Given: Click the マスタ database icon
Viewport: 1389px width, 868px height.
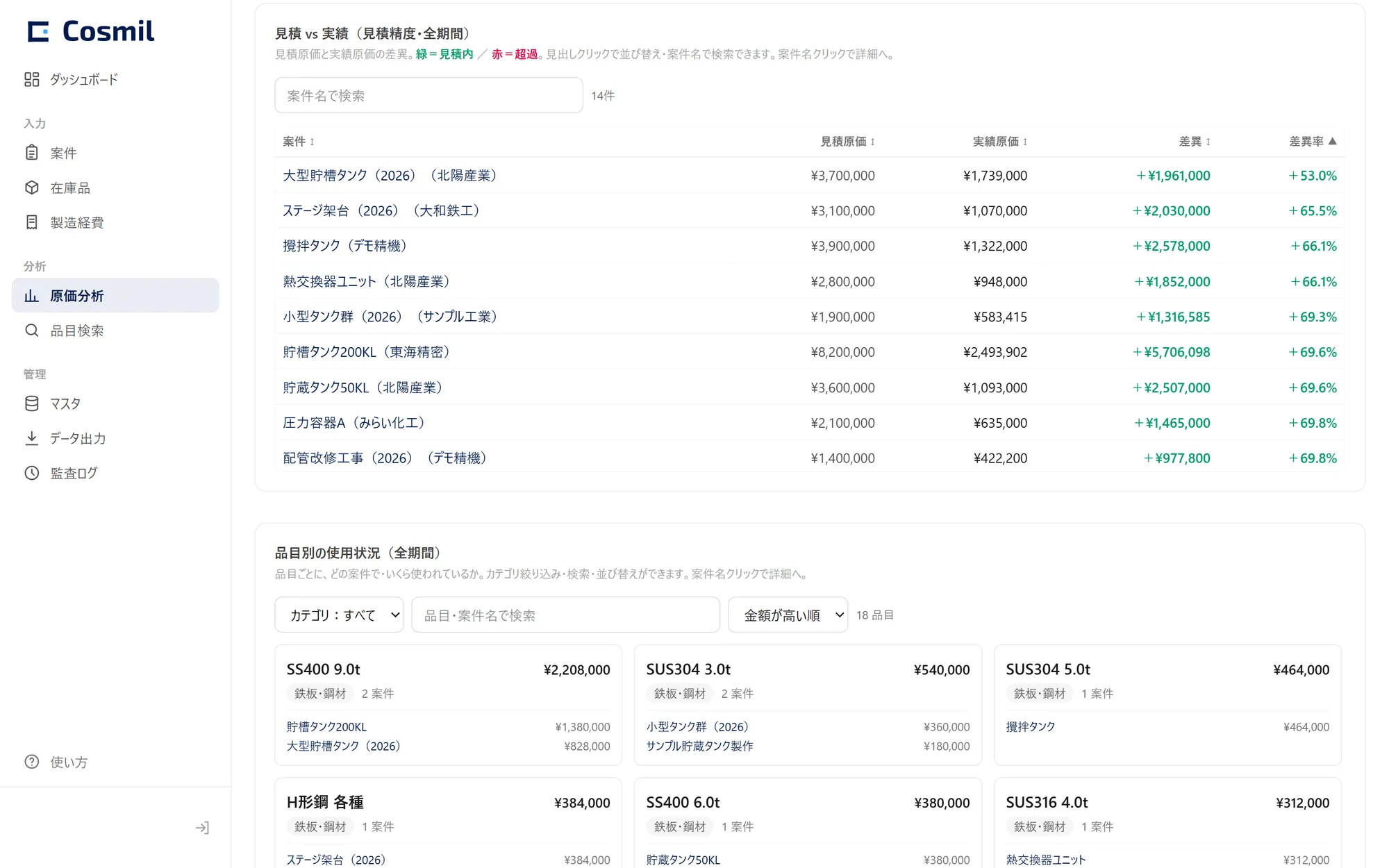Looking at the screenshot, I should click(x=32, y=403).
